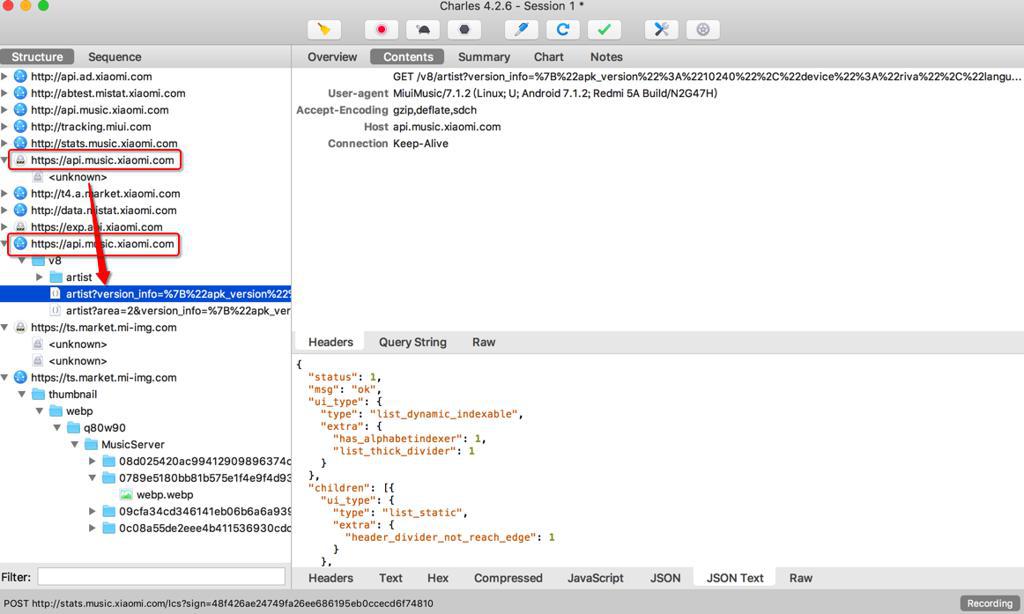Switch response view to JSON tab
The width and height of the screenshot is (1024, 614).
tap(665, 578)
